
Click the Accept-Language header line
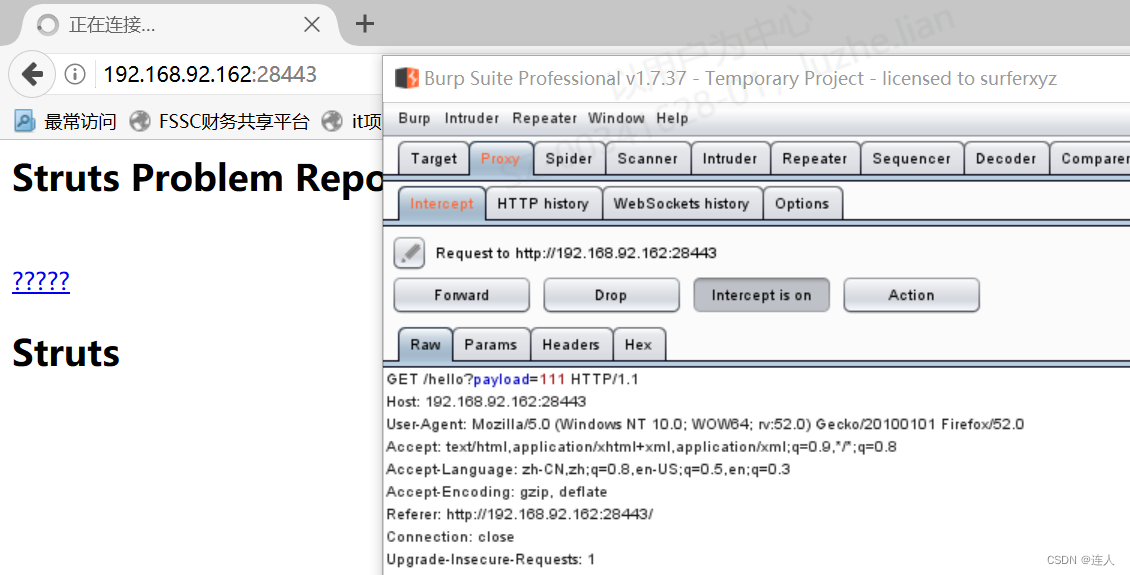click(588, 469)
